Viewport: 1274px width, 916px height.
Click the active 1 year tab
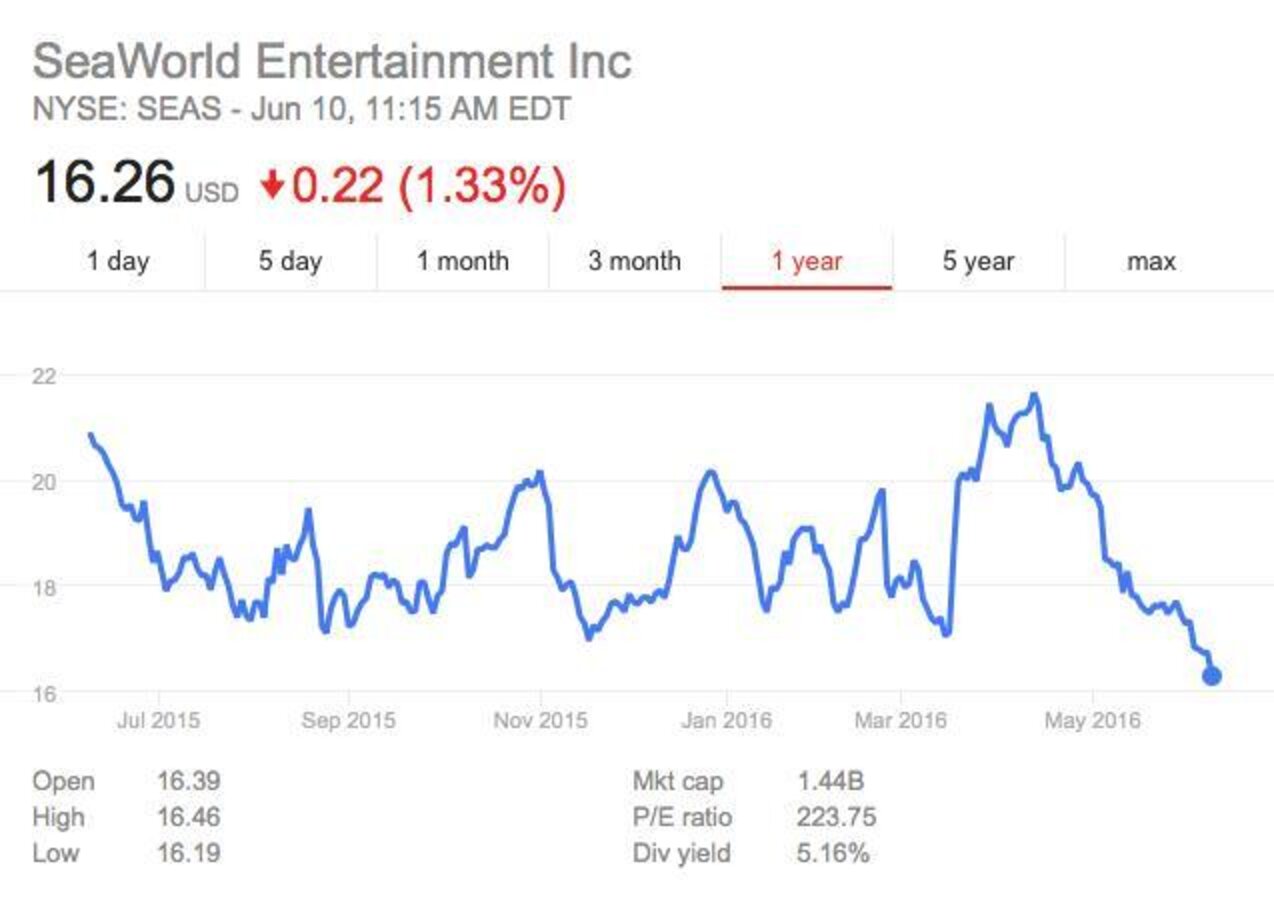808,261
